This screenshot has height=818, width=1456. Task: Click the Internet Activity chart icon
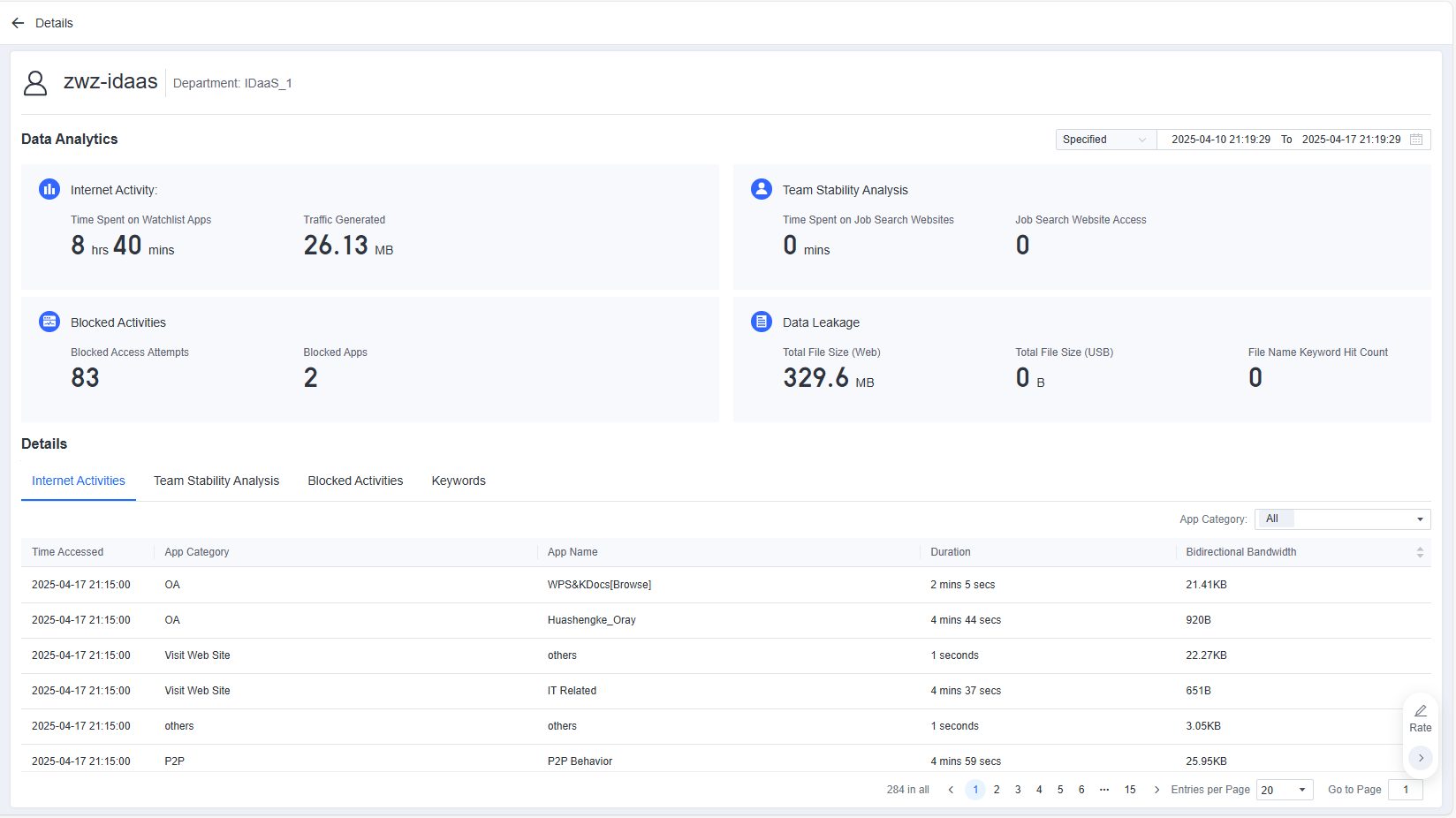[x=49, y=189]
